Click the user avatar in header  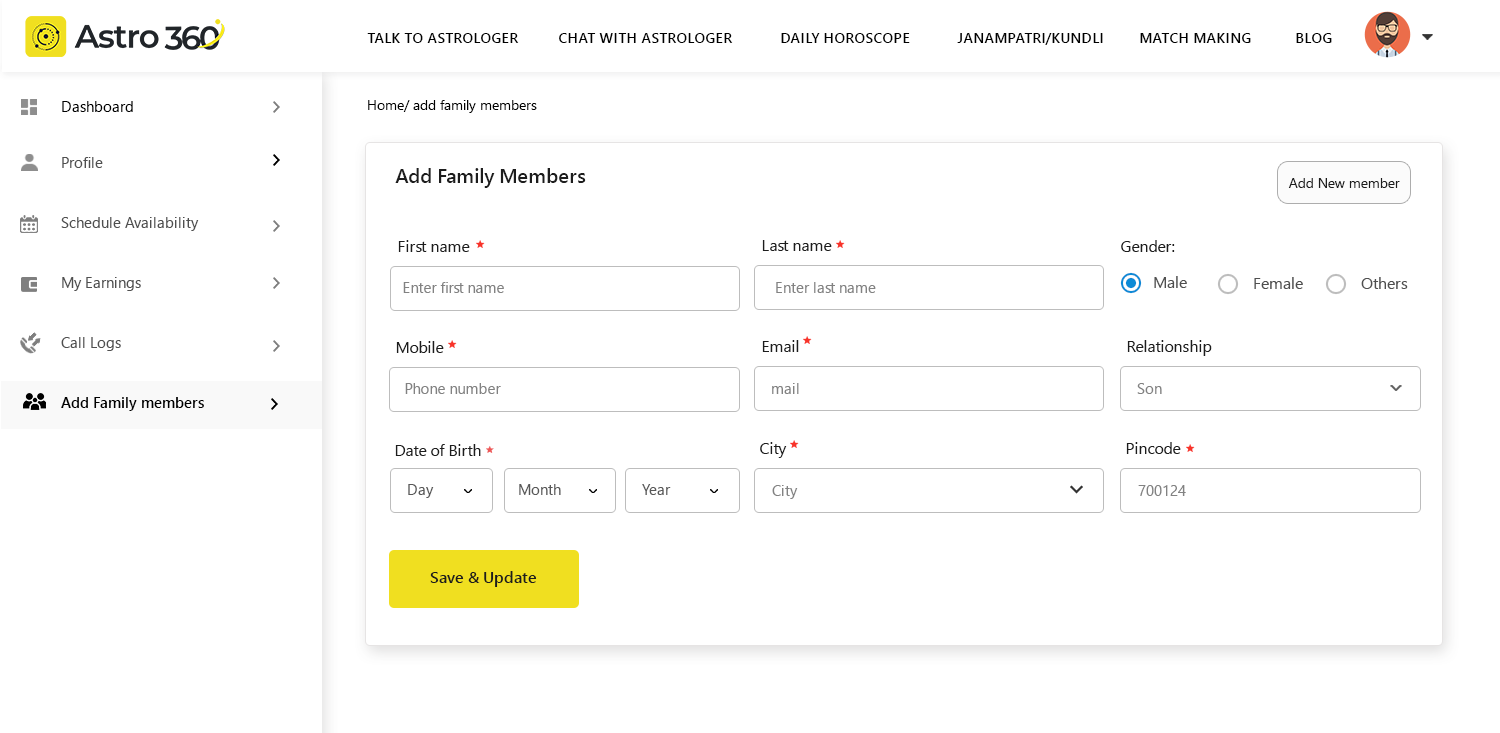coord(1387,35)
